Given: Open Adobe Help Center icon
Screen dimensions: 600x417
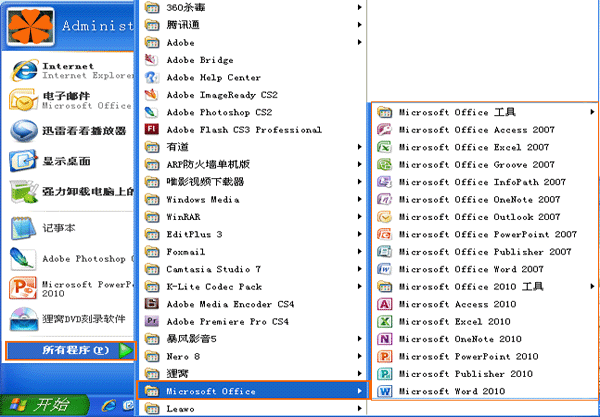Looking at the screenshot, I should coord(152,77).
